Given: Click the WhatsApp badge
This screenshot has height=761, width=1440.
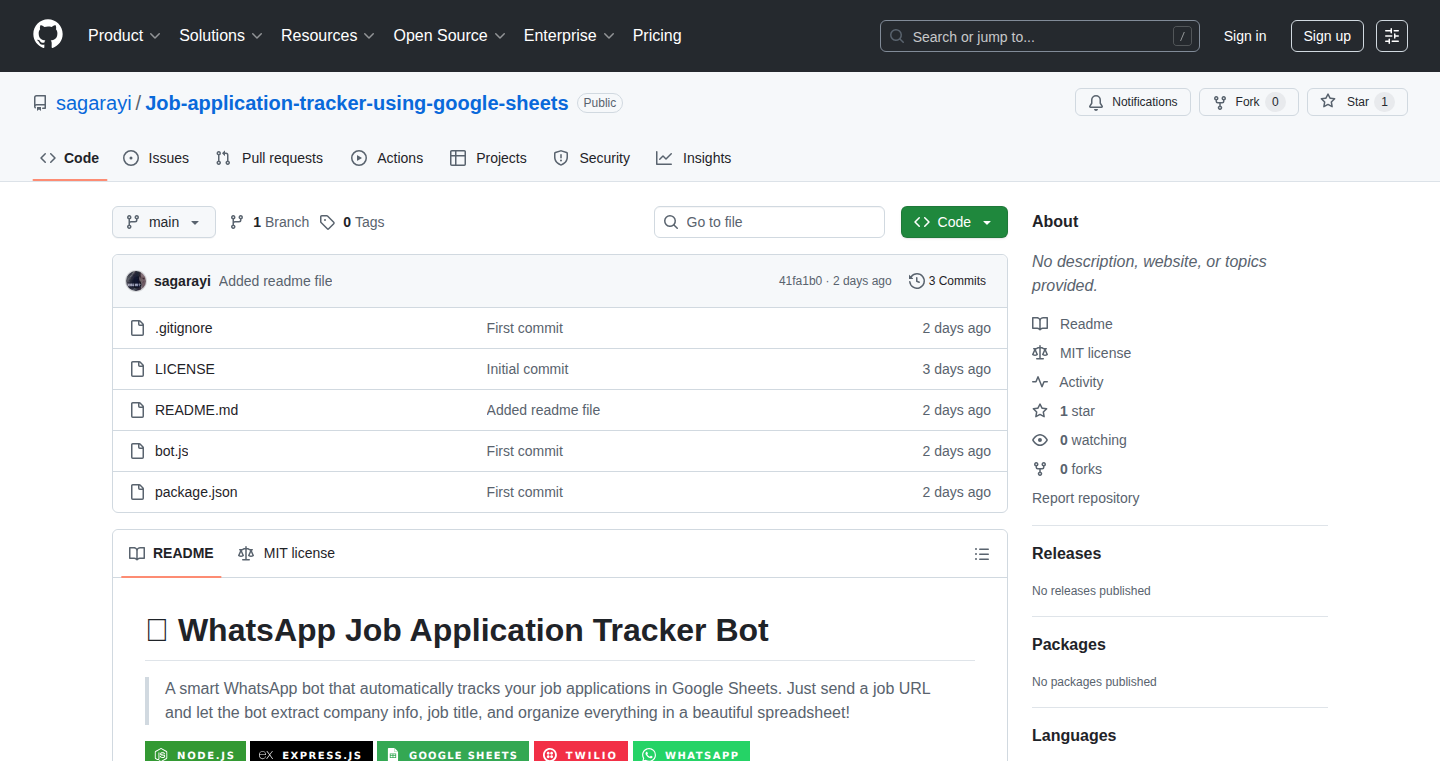Looking at the screenshot, I should pos(691,752).
